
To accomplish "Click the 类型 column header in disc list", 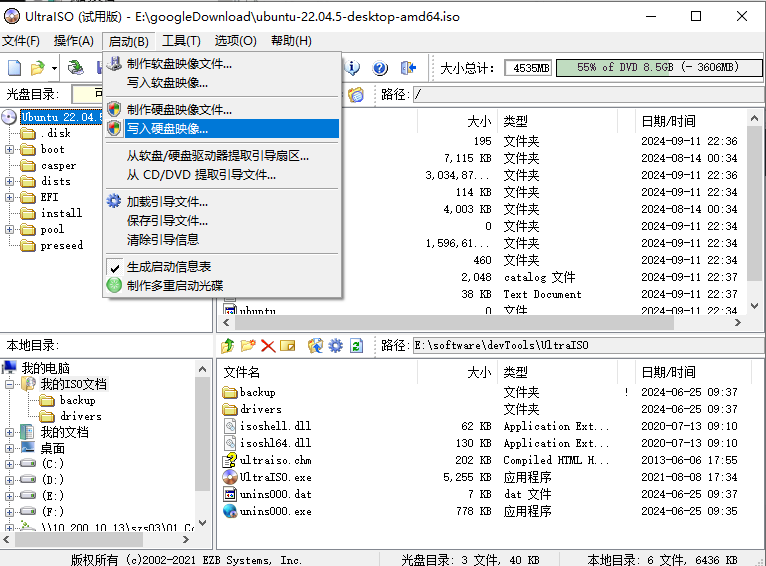I will pyautogui.click(x=557, y=121).
